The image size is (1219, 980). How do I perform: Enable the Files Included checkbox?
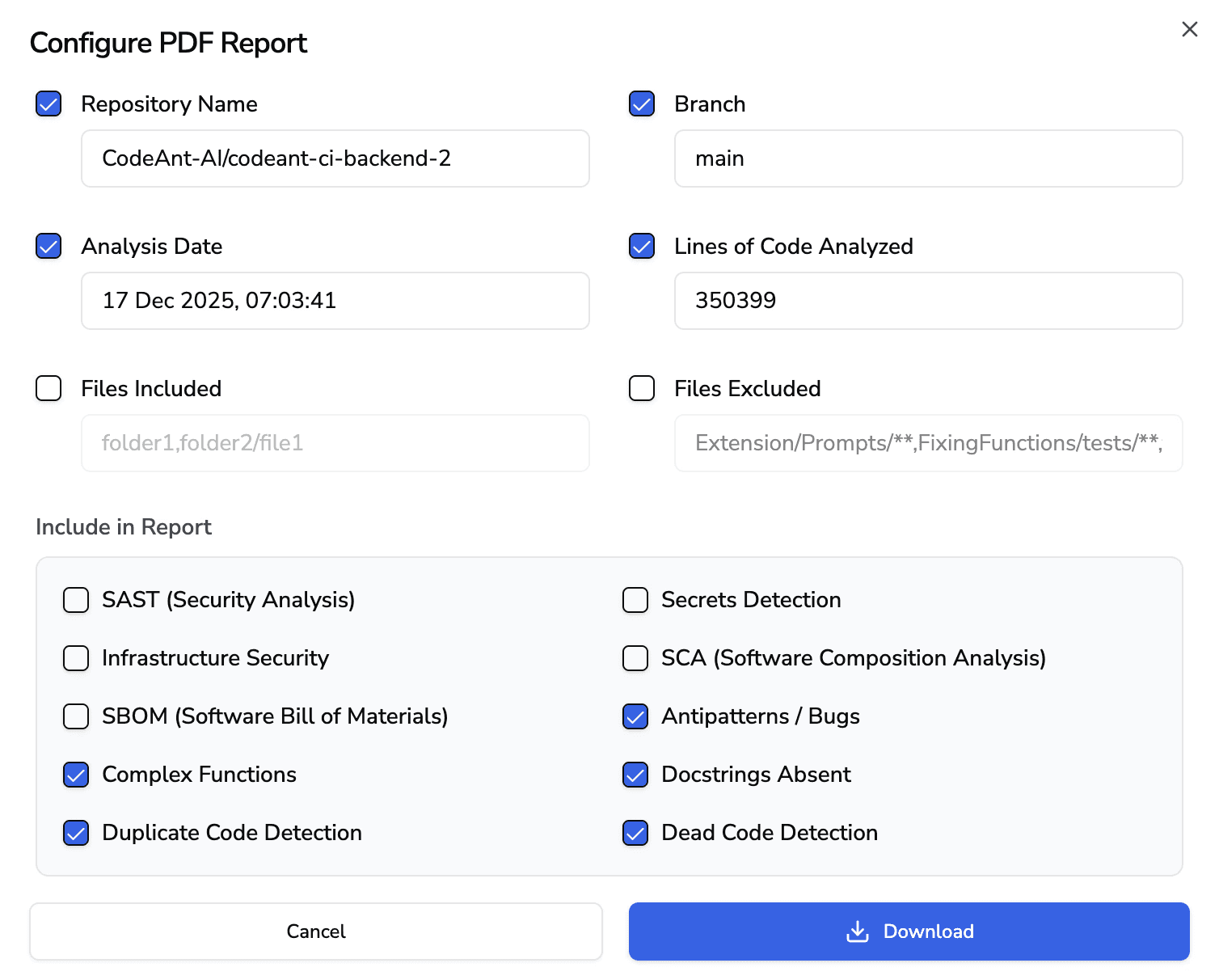click(48, 389)
